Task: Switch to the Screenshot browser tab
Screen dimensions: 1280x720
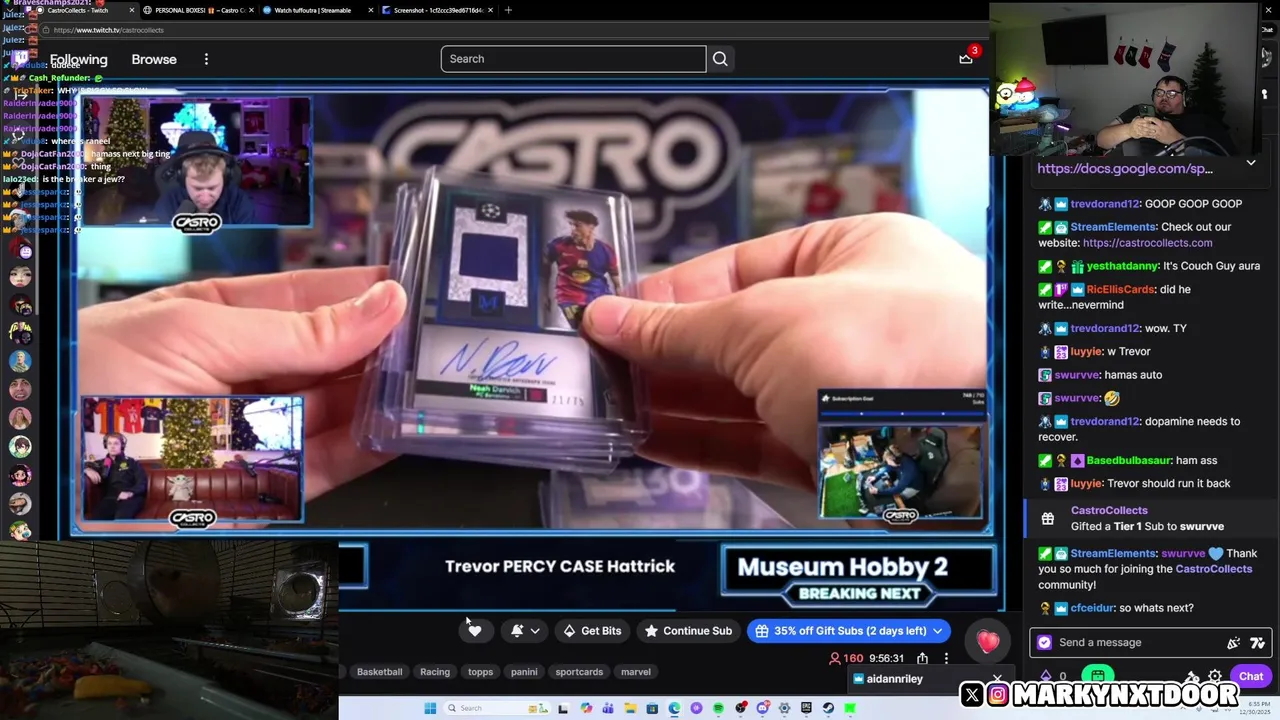Action: point(437,10)
